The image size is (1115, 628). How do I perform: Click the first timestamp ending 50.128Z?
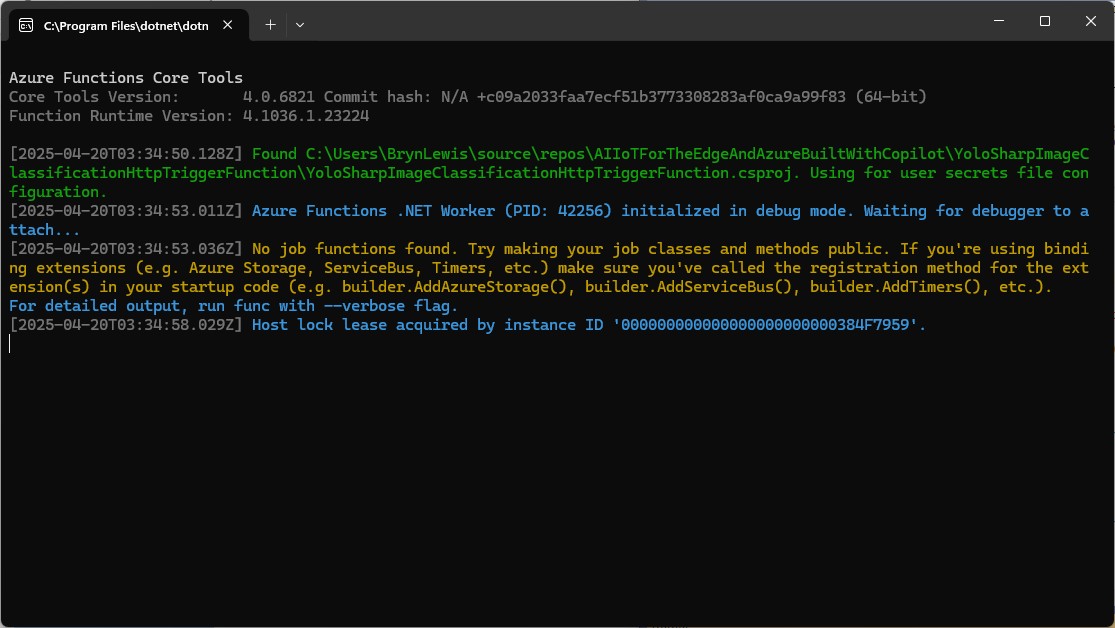click(x=126, y=154)
